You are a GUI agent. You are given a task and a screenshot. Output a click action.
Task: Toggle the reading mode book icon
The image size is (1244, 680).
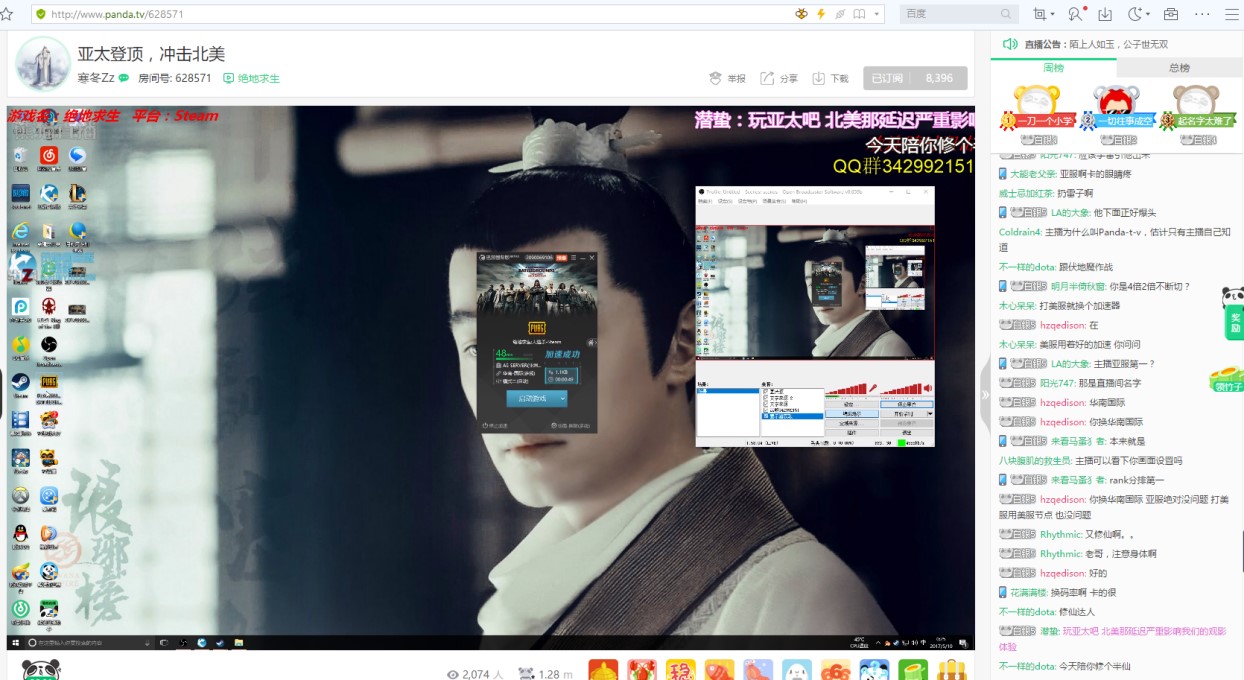click(859, 14)
